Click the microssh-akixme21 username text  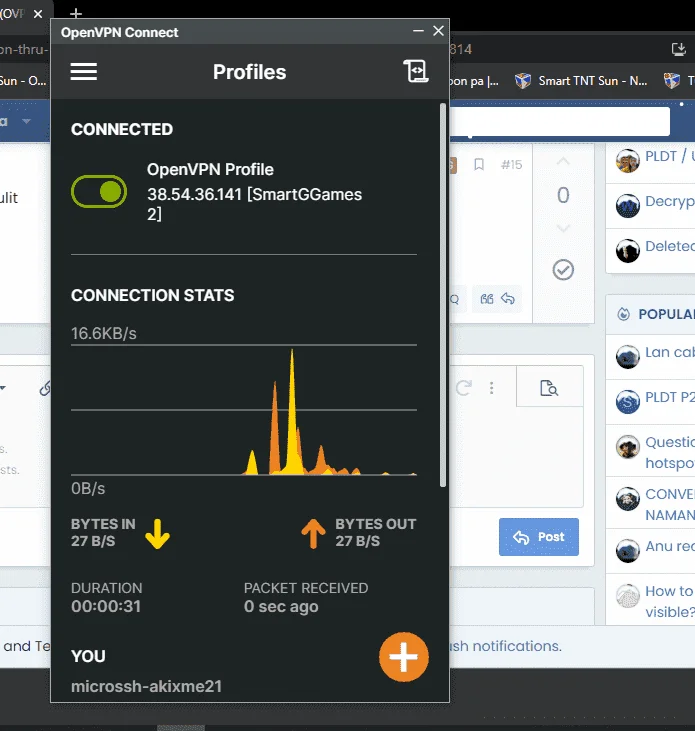click(x=146, y=686)
